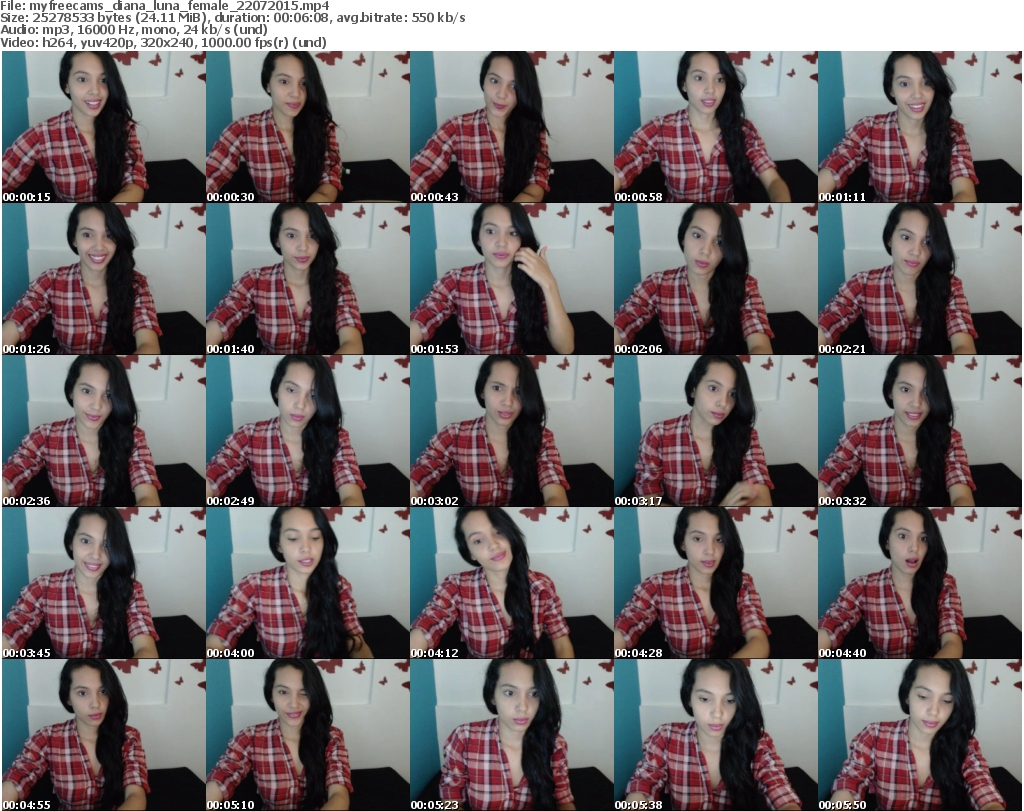Click the thumbnail labeled 00:05:50
Viewport: 1024px width, 811px height.
tap(920, 735)
